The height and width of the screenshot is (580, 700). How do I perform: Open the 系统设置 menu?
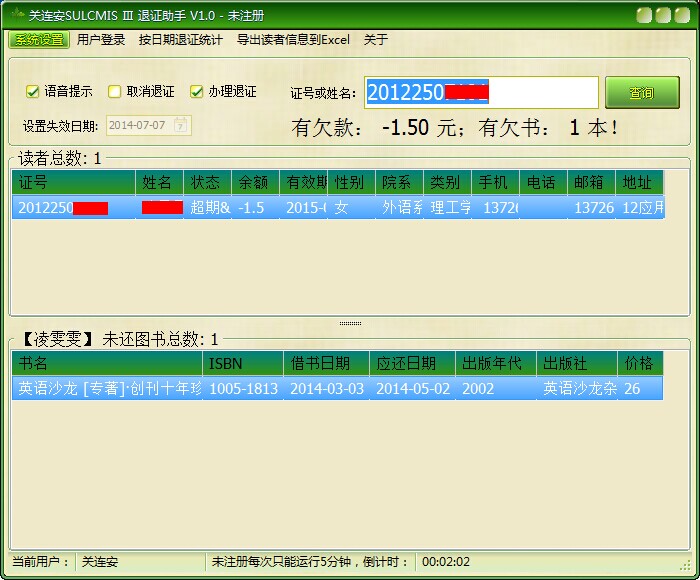tap(39, 40)
